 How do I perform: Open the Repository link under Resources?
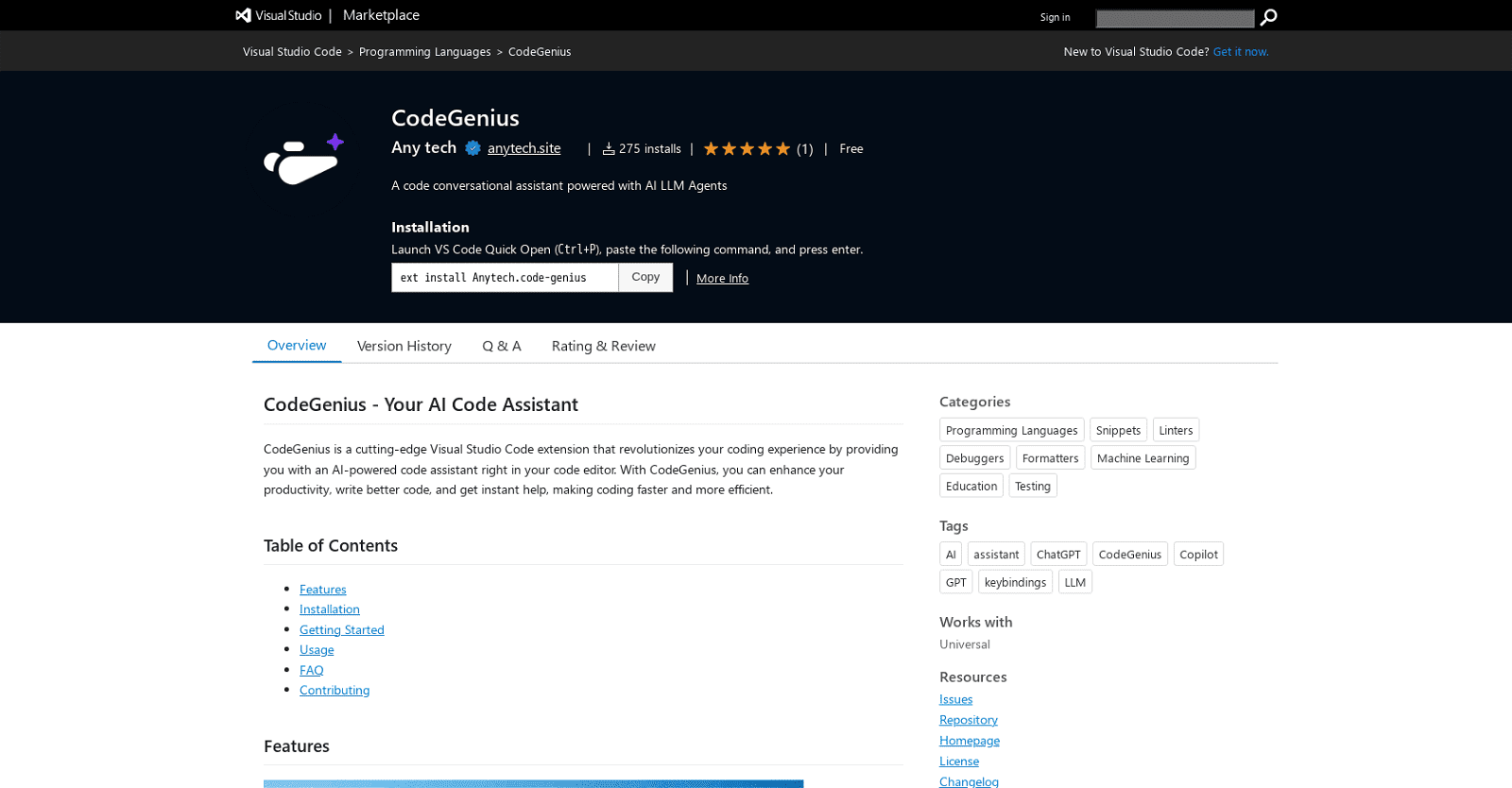[x=968, y=719]
